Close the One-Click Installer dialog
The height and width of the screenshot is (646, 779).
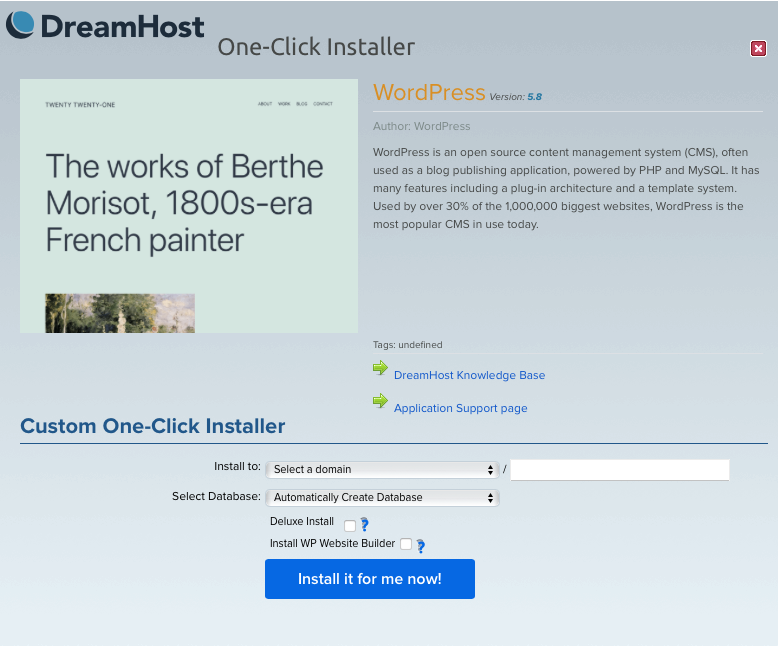coord(758,48)
